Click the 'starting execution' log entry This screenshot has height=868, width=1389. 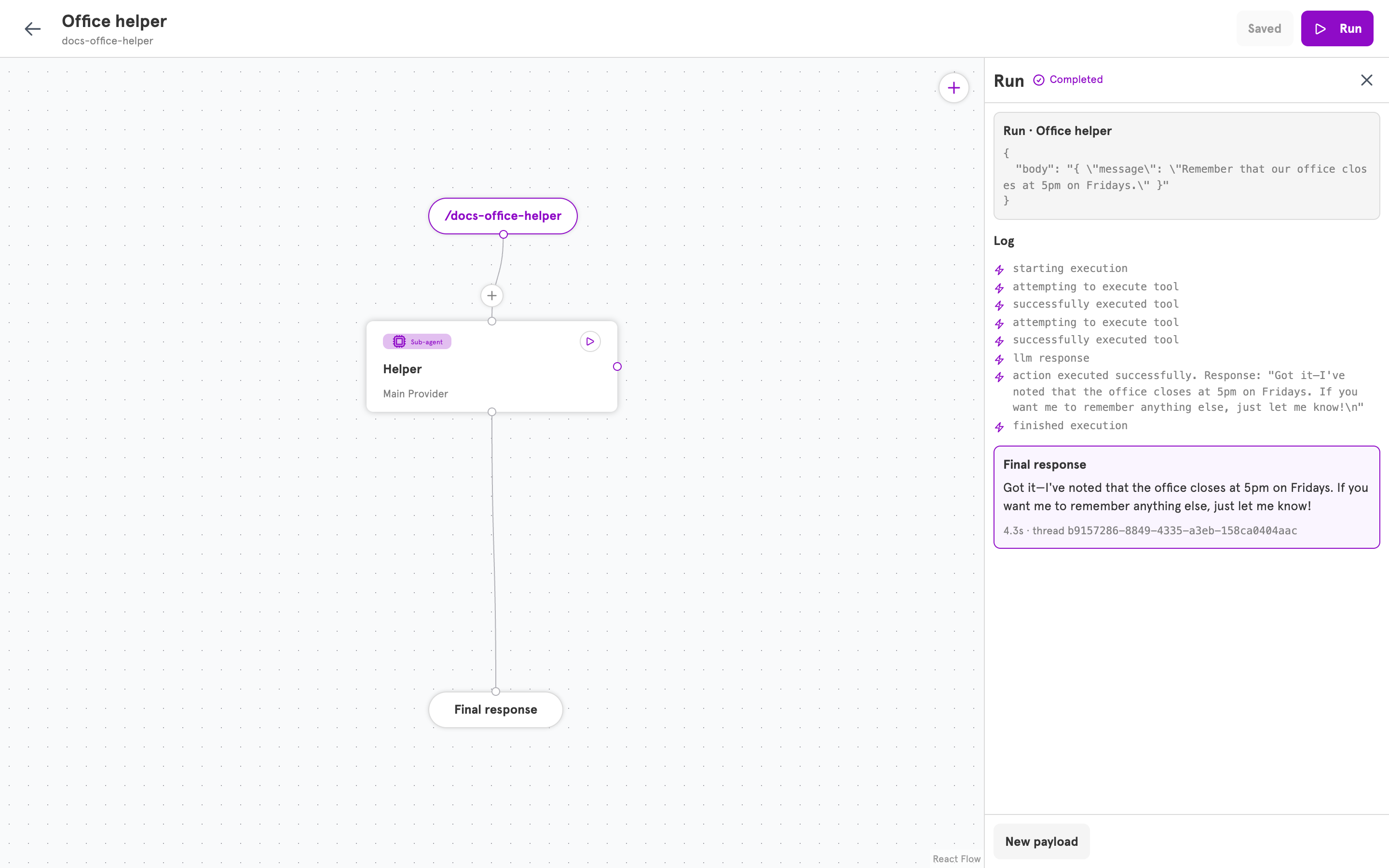tap(1070, 269)
